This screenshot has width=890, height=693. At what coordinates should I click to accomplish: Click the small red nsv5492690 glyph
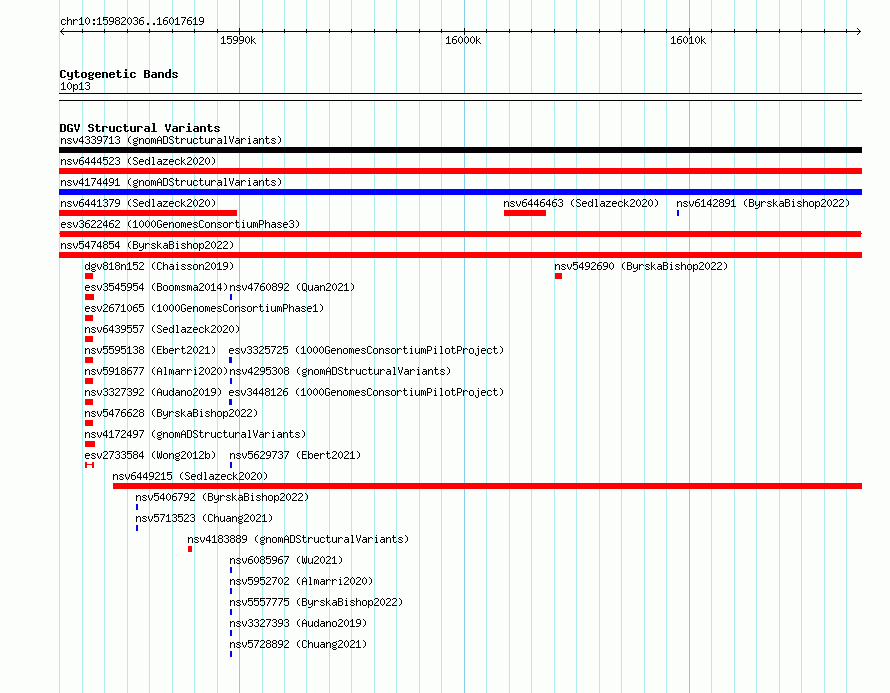tap(559, 276)
